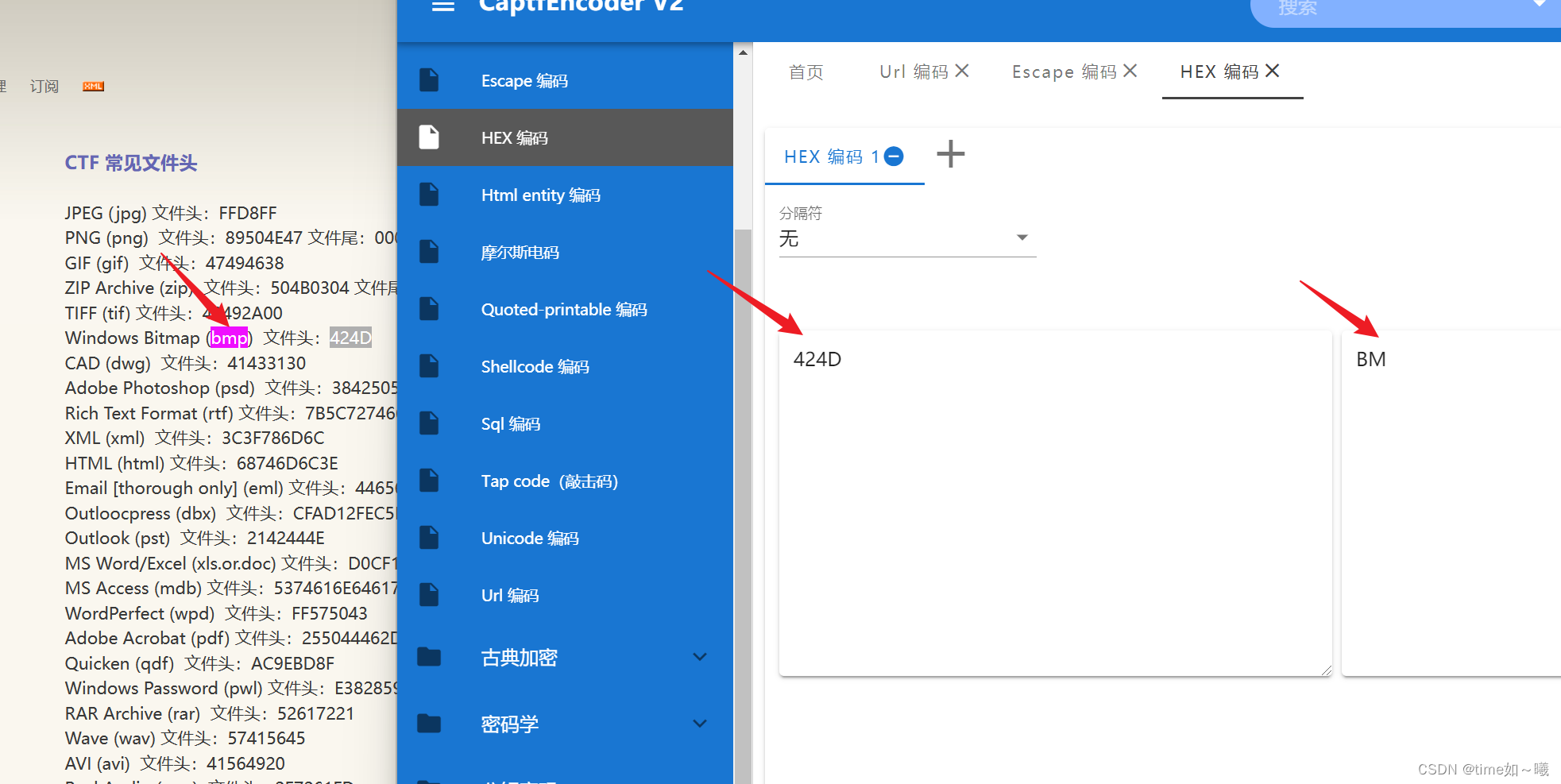Click the CTF 常见文件头 heading link
Viewport: 1561px width, 784px height.
tap(131, 163)
